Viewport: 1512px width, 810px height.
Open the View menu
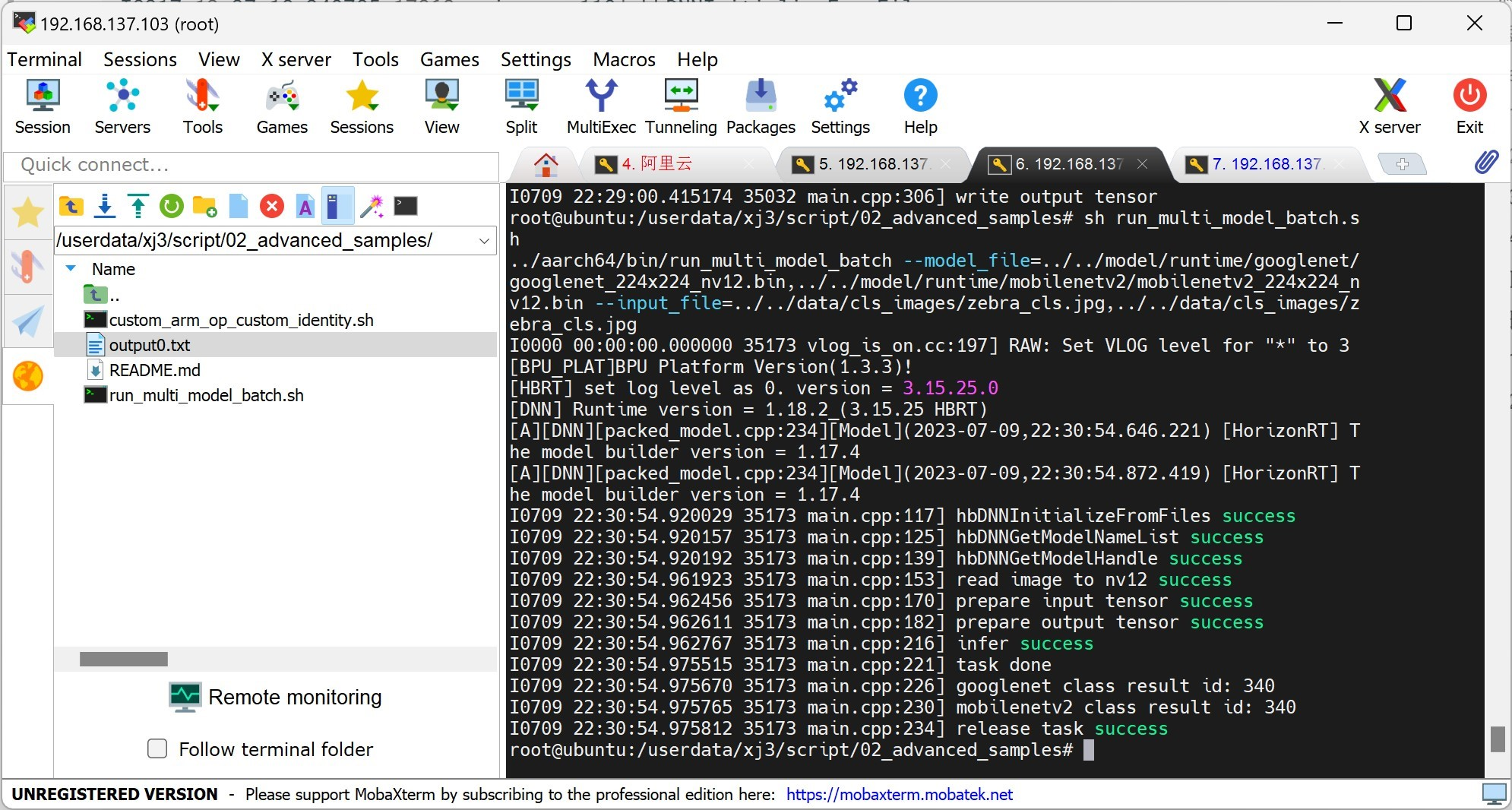[x=219, y=59]
